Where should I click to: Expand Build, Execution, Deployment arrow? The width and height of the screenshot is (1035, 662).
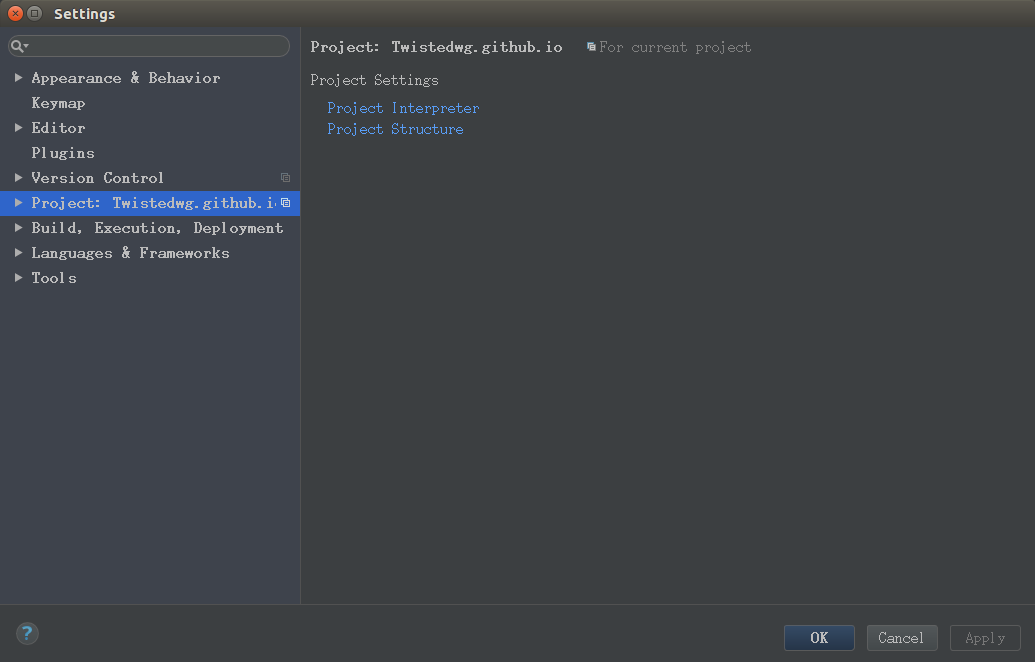(18, 228)
